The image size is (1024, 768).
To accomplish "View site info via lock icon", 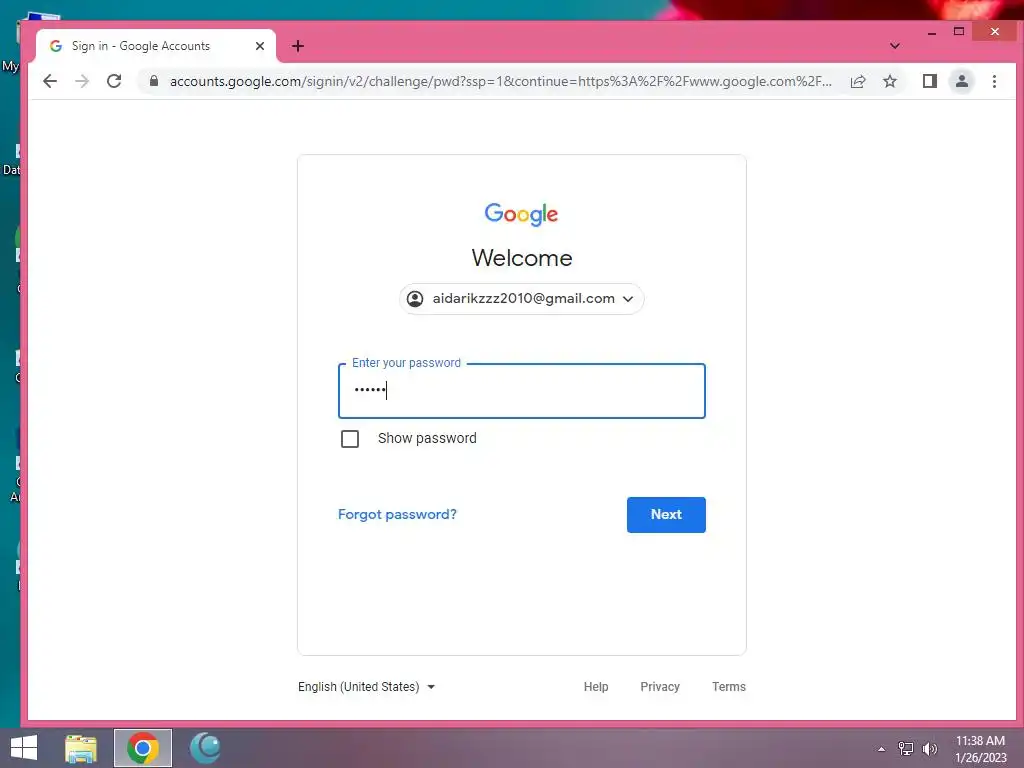I will [154, 81].
